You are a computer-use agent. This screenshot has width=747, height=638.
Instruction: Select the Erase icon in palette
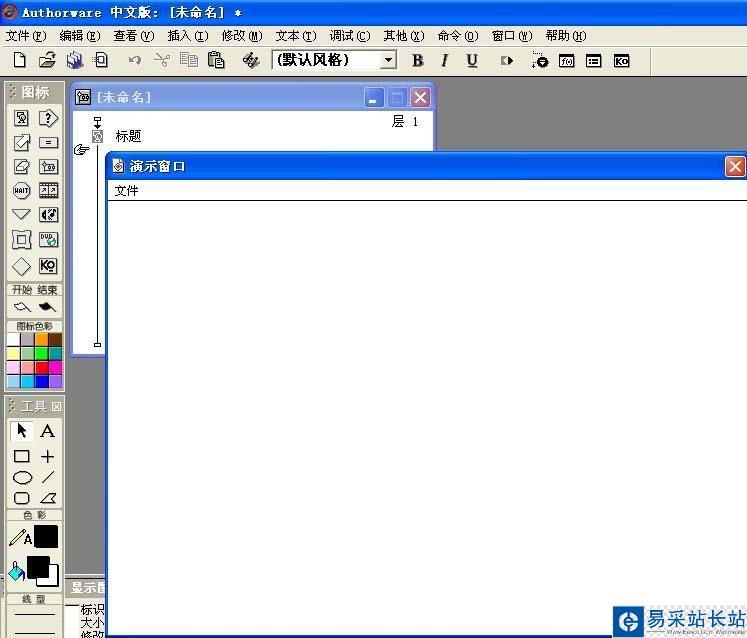pos(21,166)
